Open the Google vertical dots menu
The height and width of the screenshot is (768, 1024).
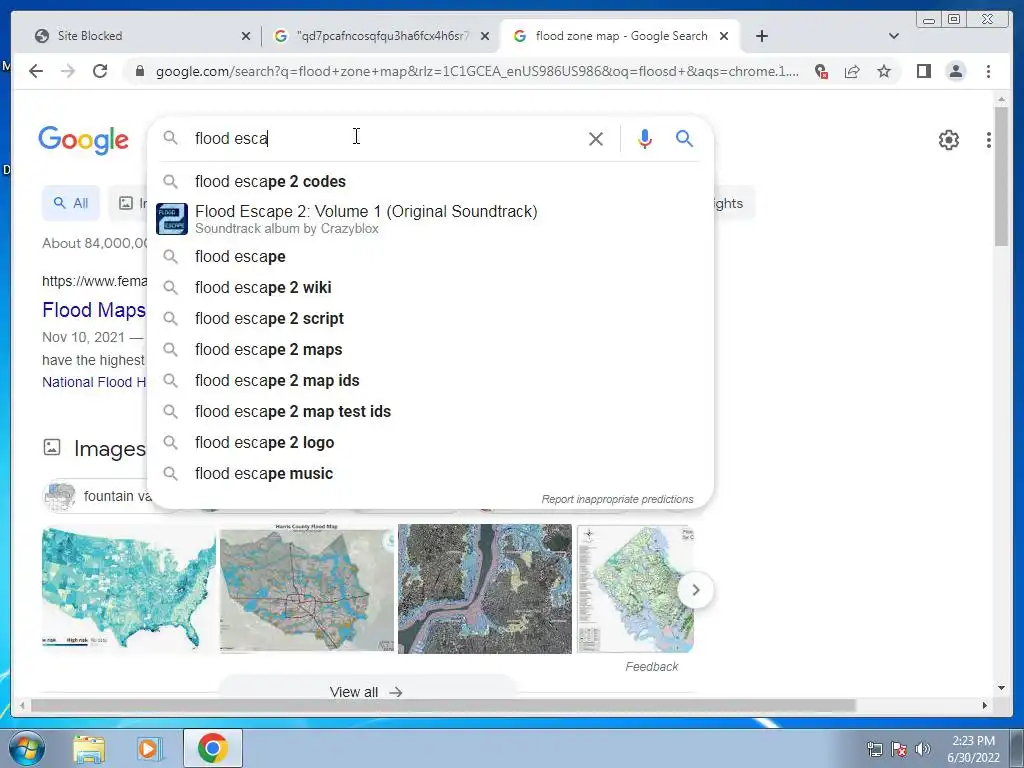point(989,140)
